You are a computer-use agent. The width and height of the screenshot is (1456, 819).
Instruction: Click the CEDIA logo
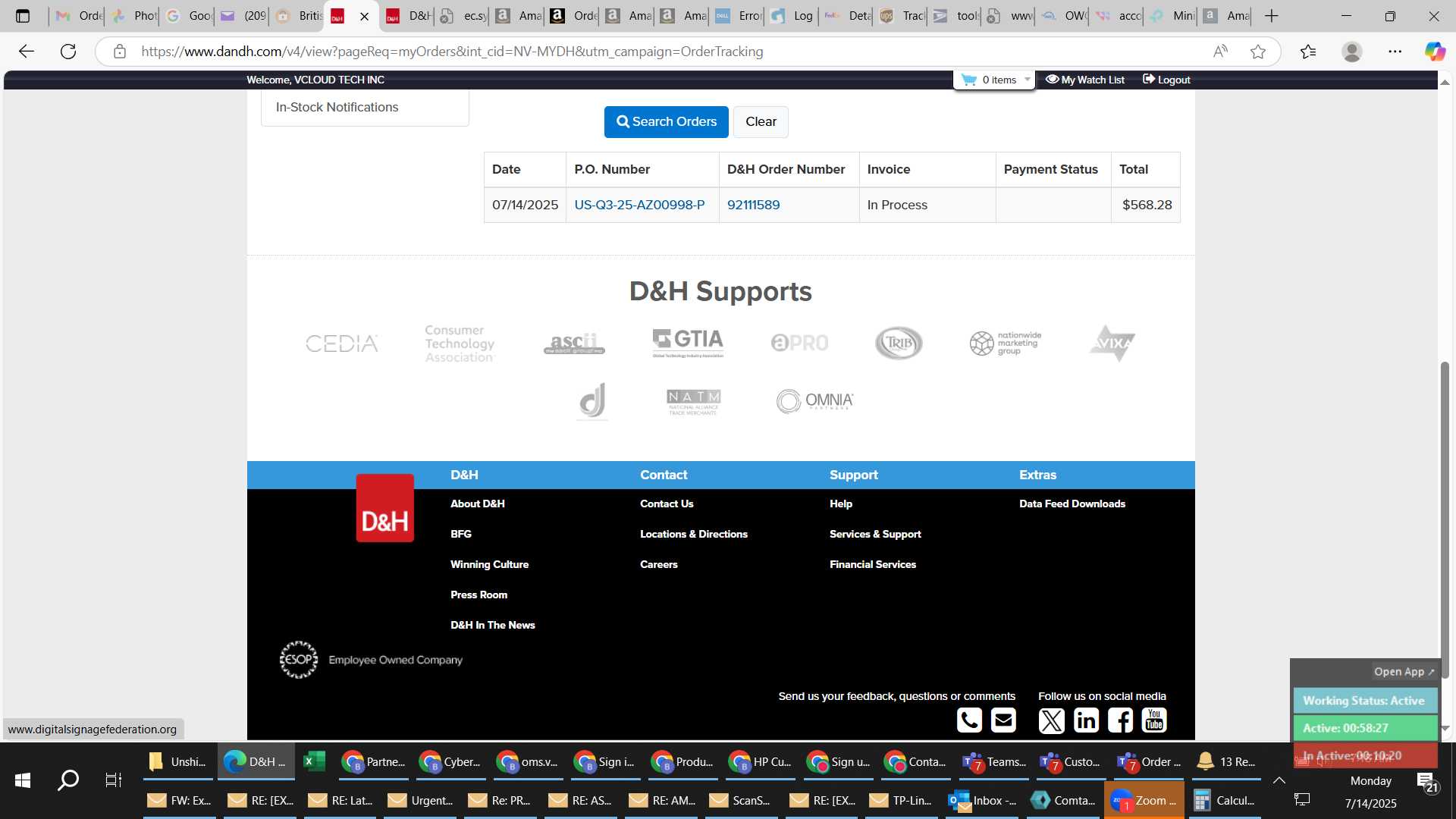[x=341, y=344]
